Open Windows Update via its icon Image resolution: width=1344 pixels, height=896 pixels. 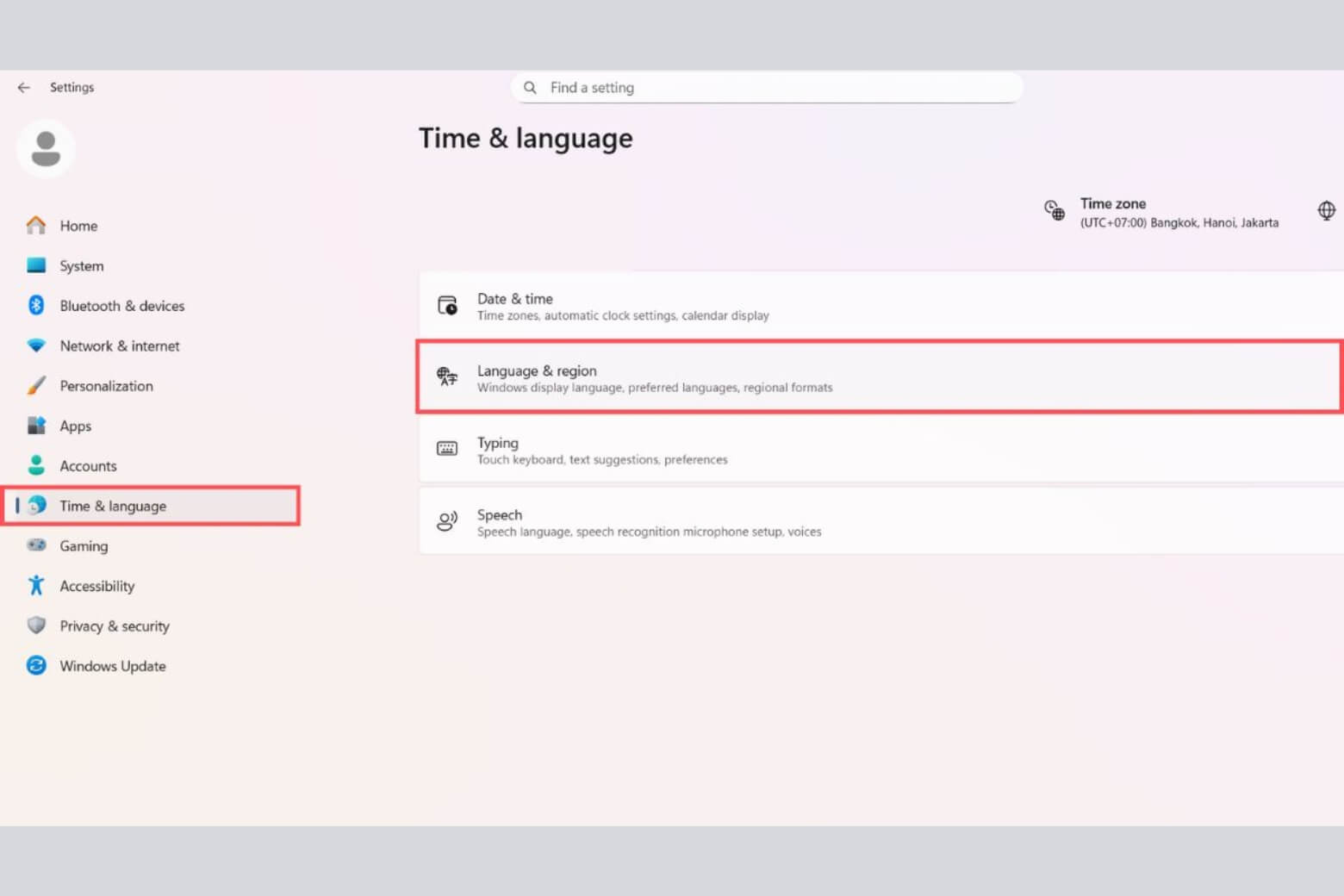[35, 666]
